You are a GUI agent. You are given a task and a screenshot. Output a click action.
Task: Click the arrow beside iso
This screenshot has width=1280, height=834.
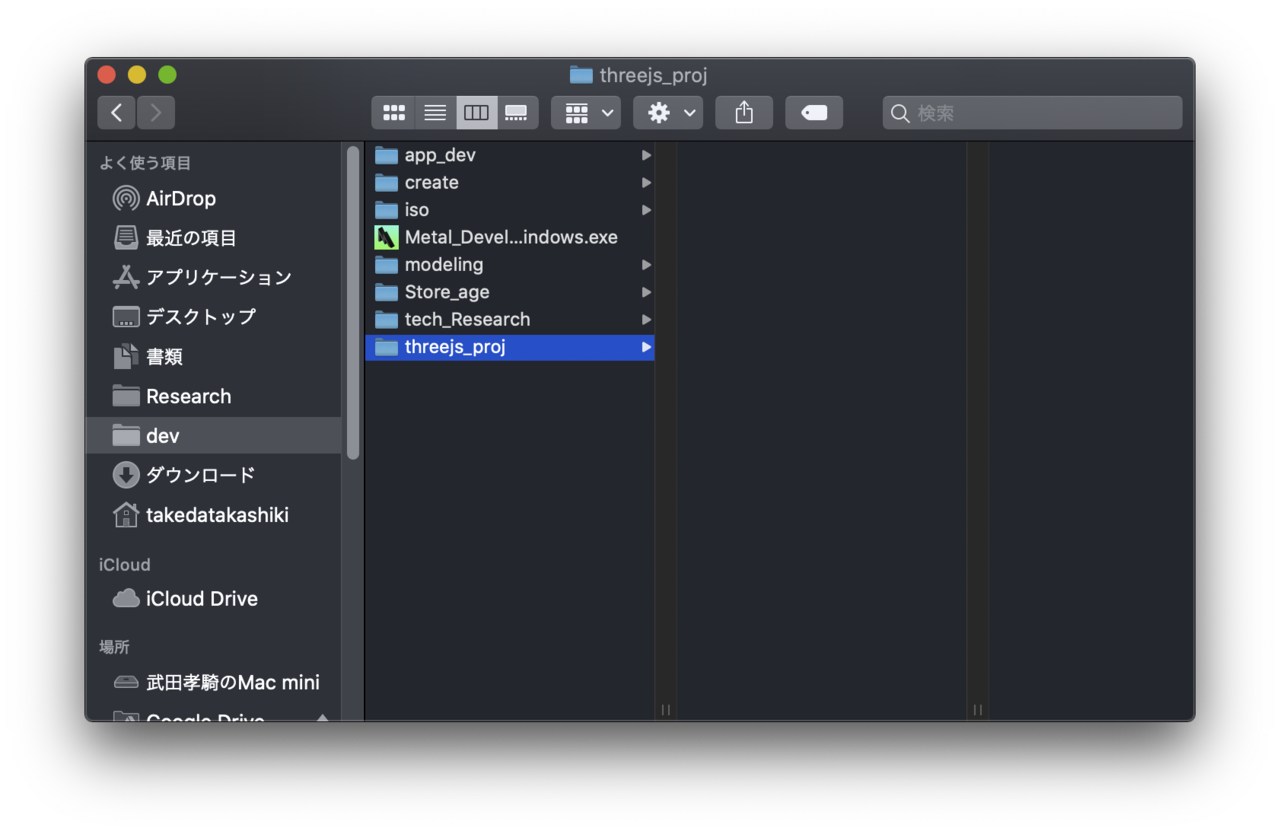pyautogui.click(x=646, y=210)
